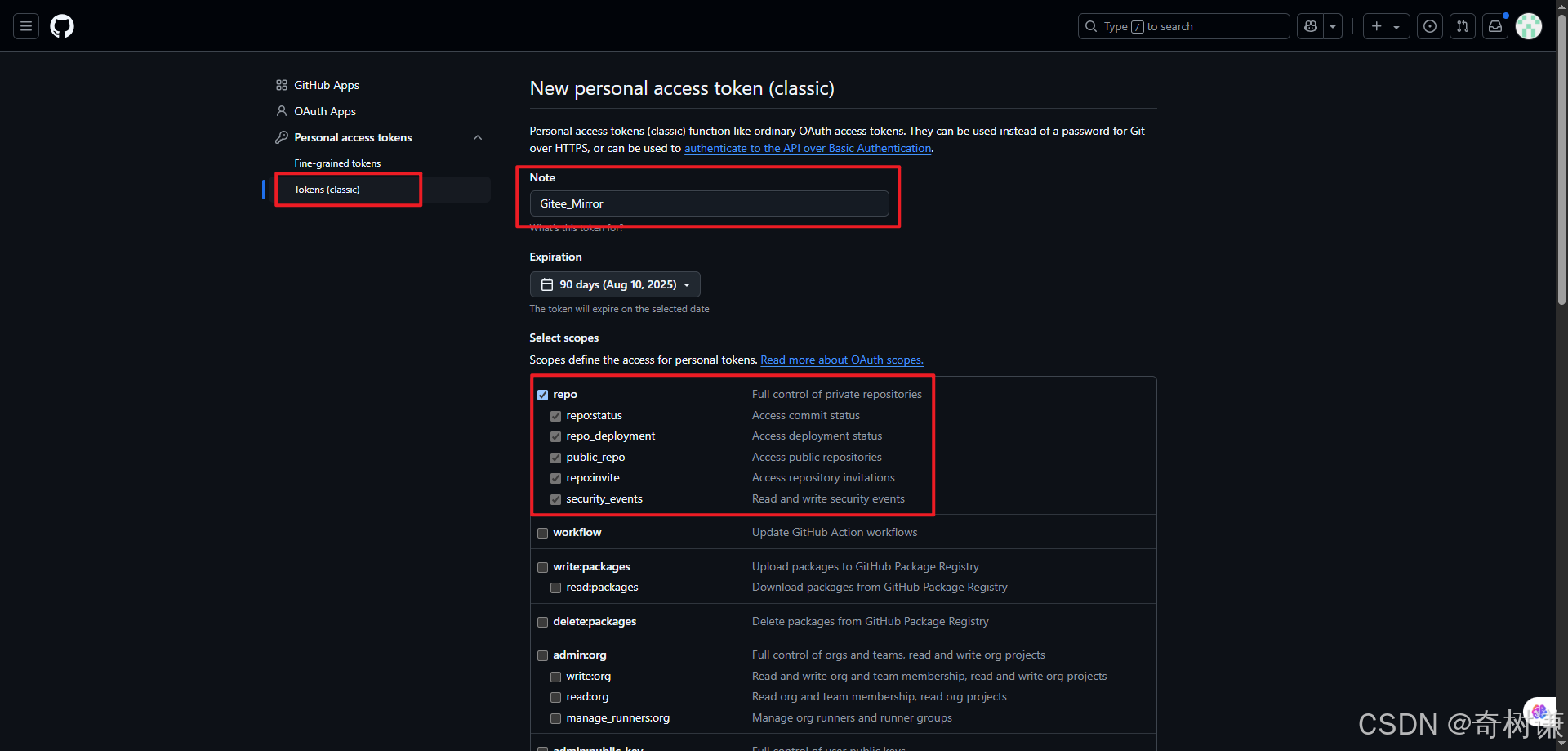Uncheck the repo scope checkbox
The width and height of the screenshot is (1568, 751).
(x=542, y=395)
